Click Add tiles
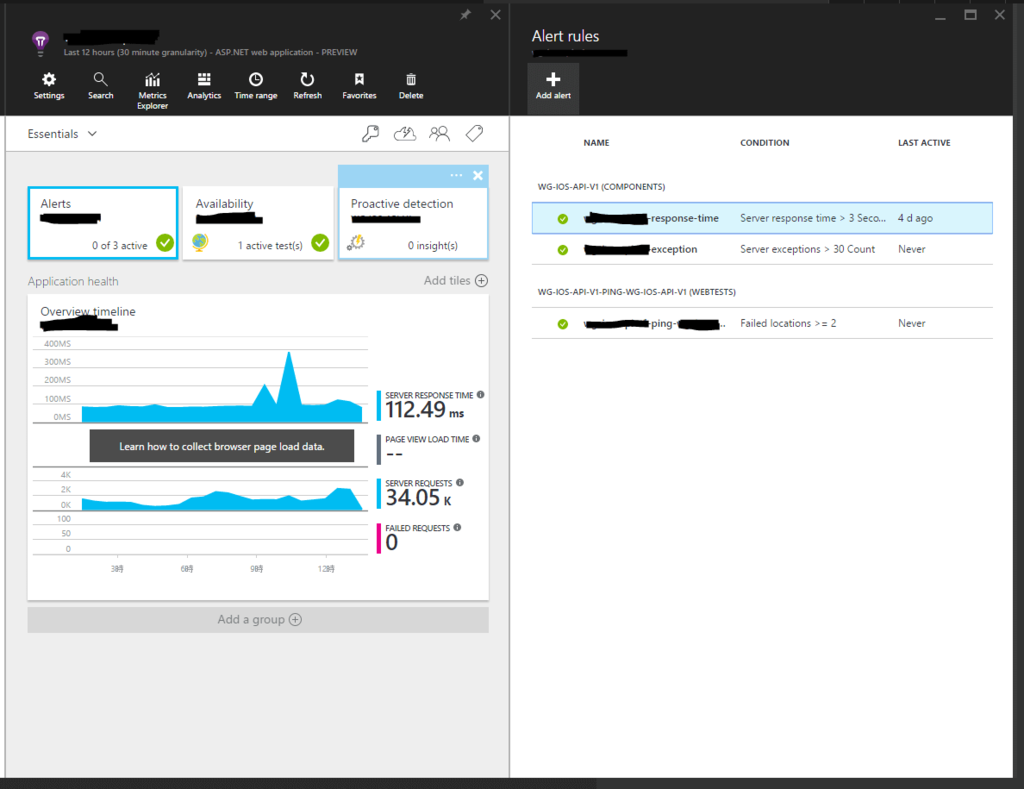 tap(456, 280)
